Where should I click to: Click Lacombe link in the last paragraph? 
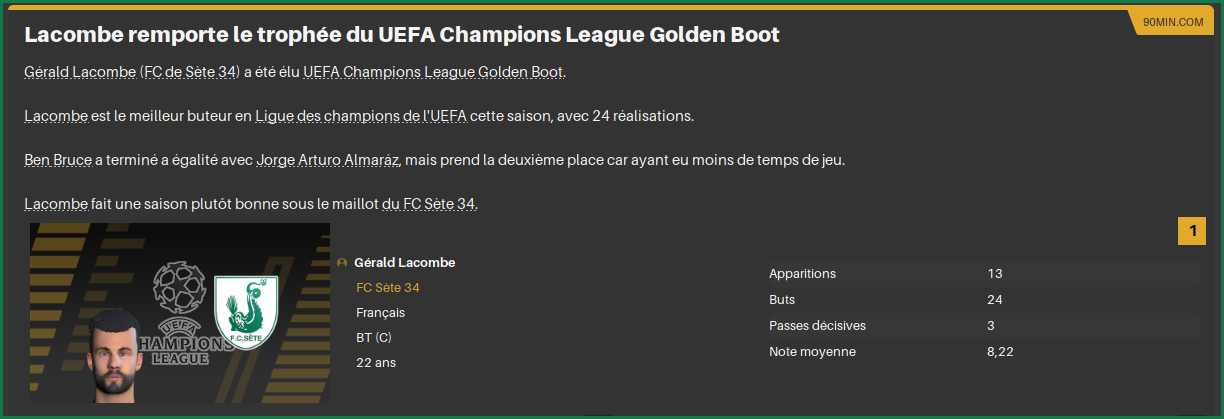click(x=56, y=204)
